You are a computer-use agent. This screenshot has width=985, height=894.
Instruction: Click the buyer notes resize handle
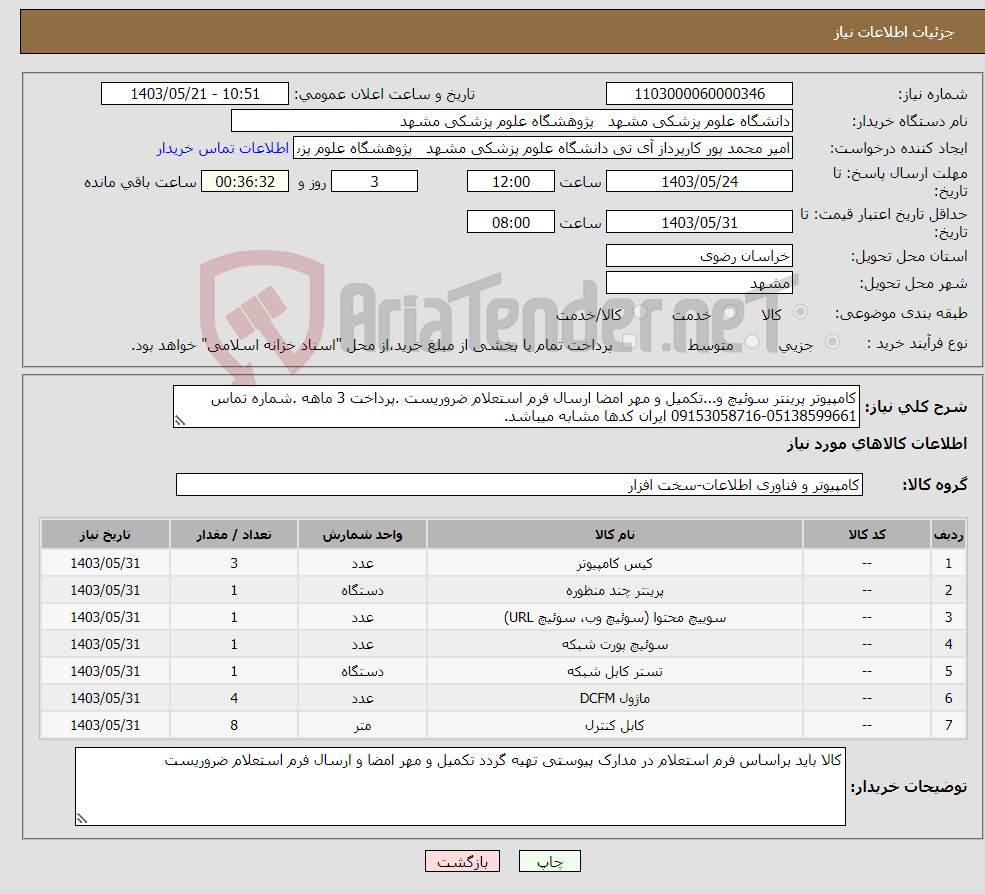coord(82,818)
